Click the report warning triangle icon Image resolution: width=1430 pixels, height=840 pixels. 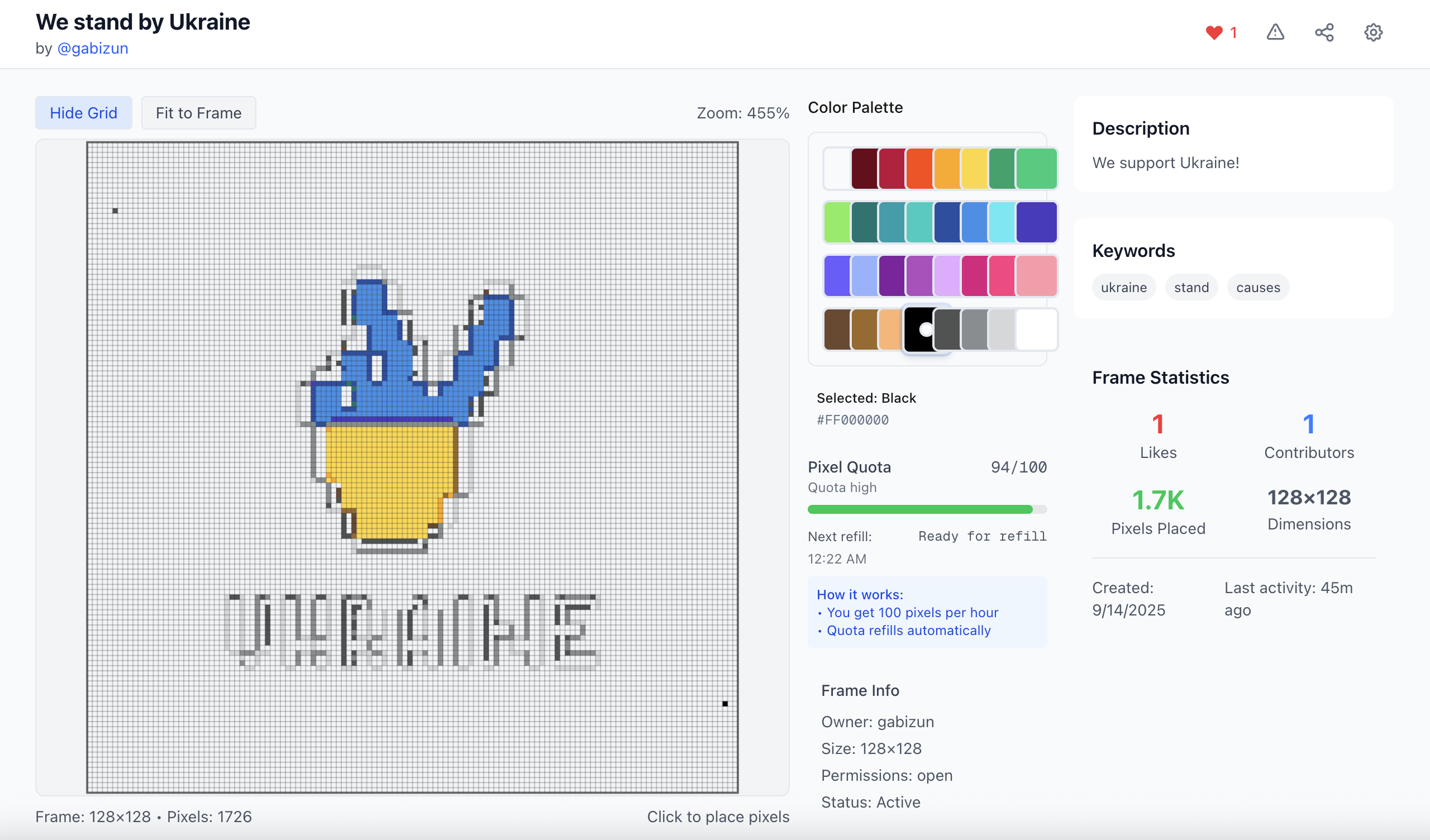[x=1275, y=32]
